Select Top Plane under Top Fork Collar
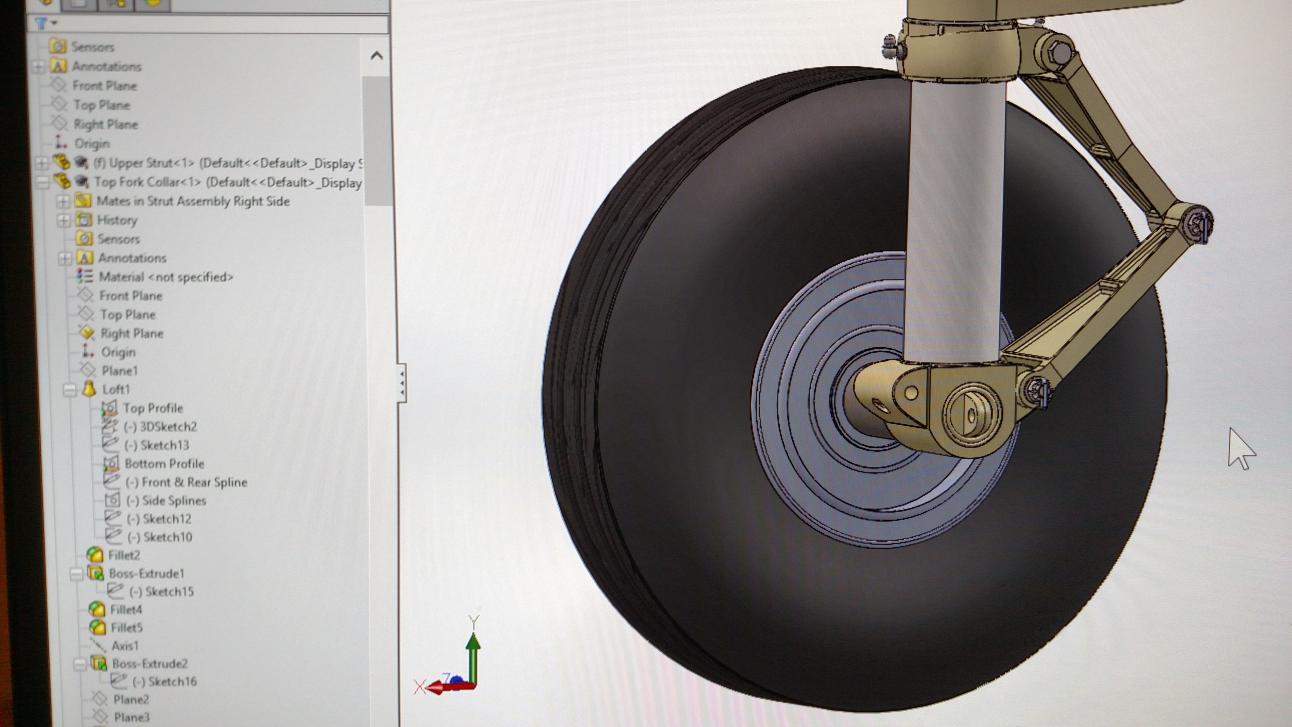1292x727 pixels. [128, 314]
